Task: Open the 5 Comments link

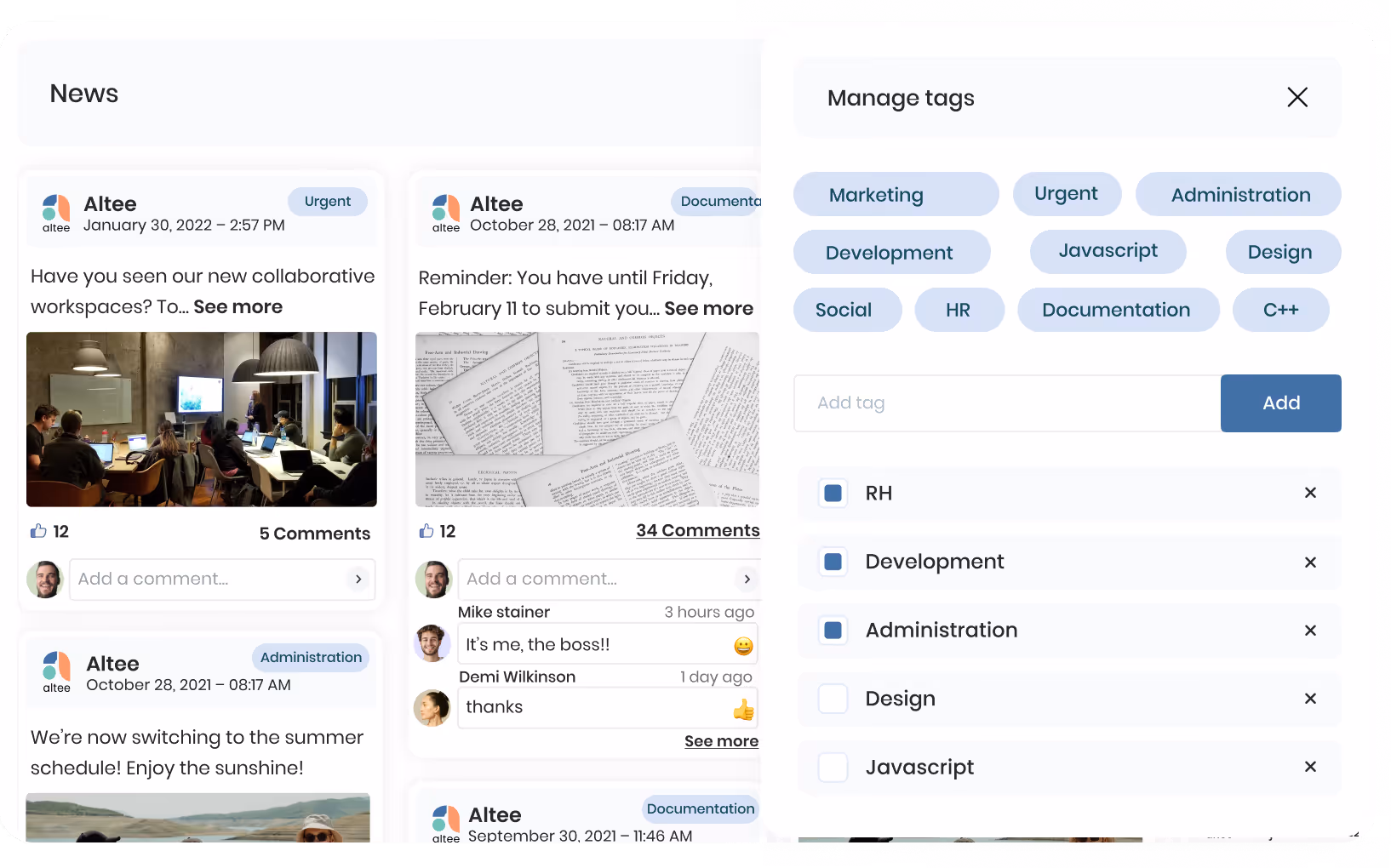Action: pyautogui.click(x=314, y=534)
